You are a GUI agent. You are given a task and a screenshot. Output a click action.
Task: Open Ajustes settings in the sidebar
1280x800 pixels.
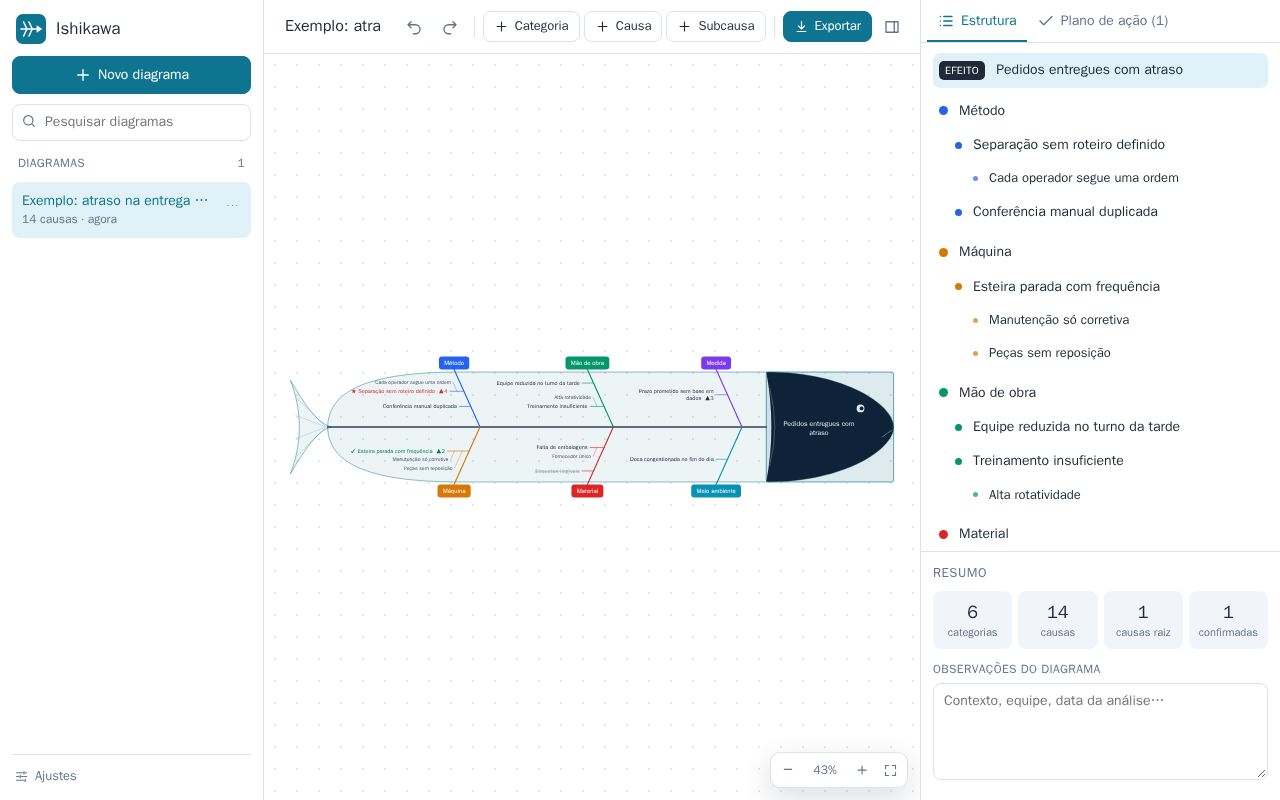coord(46,776)
